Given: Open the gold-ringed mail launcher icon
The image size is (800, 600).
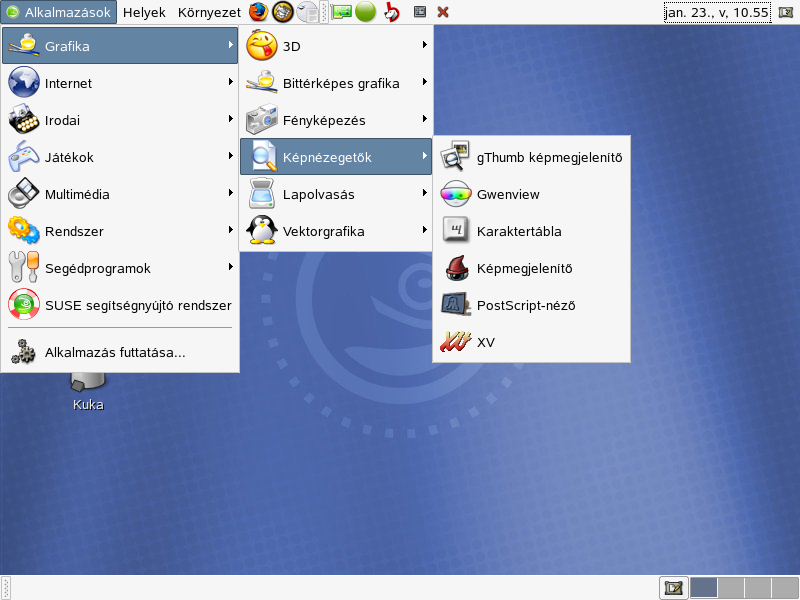Looking at the screenshot, I should click(283, 12).
